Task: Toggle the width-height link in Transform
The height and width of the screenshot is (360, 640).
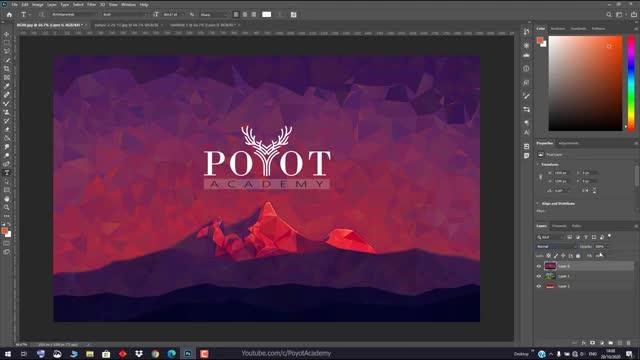Action: [540, 177]
